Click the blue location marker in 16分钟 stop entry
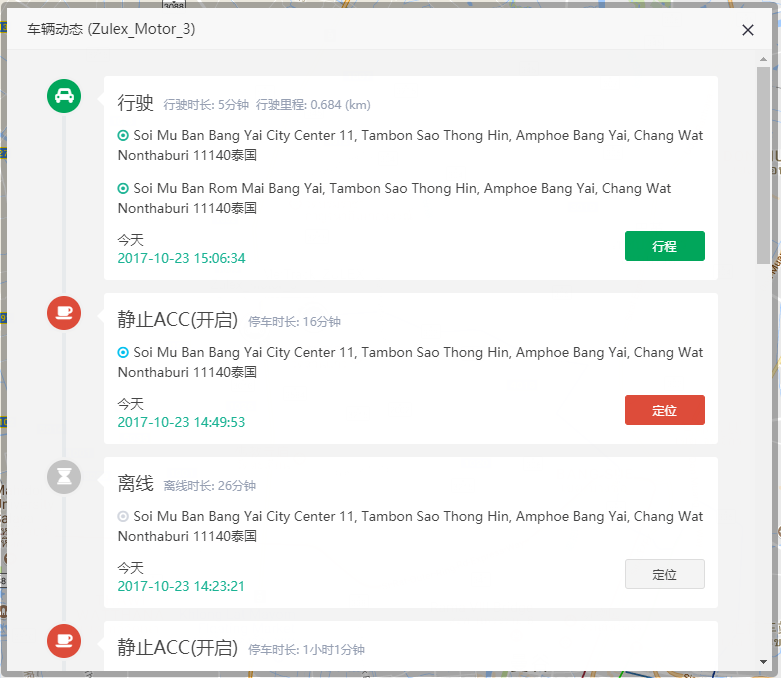This screenshot has width=781, height=678. pos(123,352)
